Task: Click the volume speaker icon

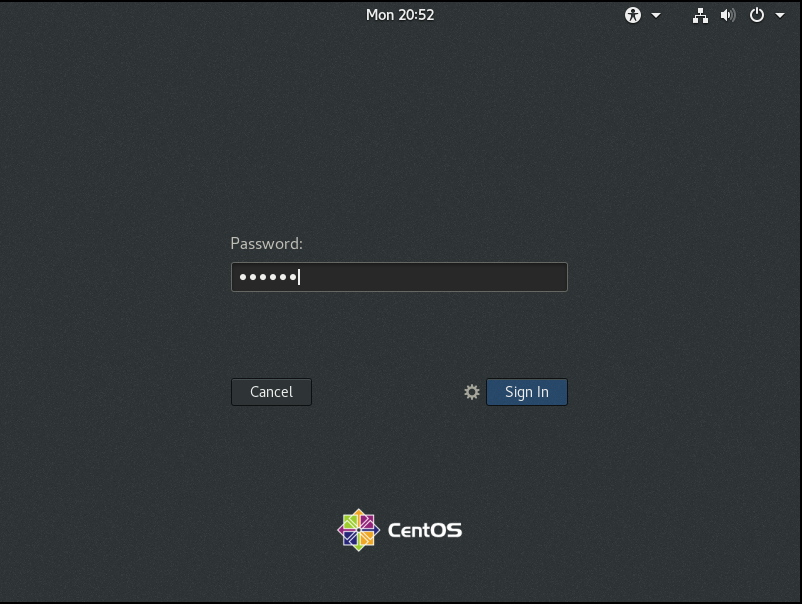Action: [728, 15]
